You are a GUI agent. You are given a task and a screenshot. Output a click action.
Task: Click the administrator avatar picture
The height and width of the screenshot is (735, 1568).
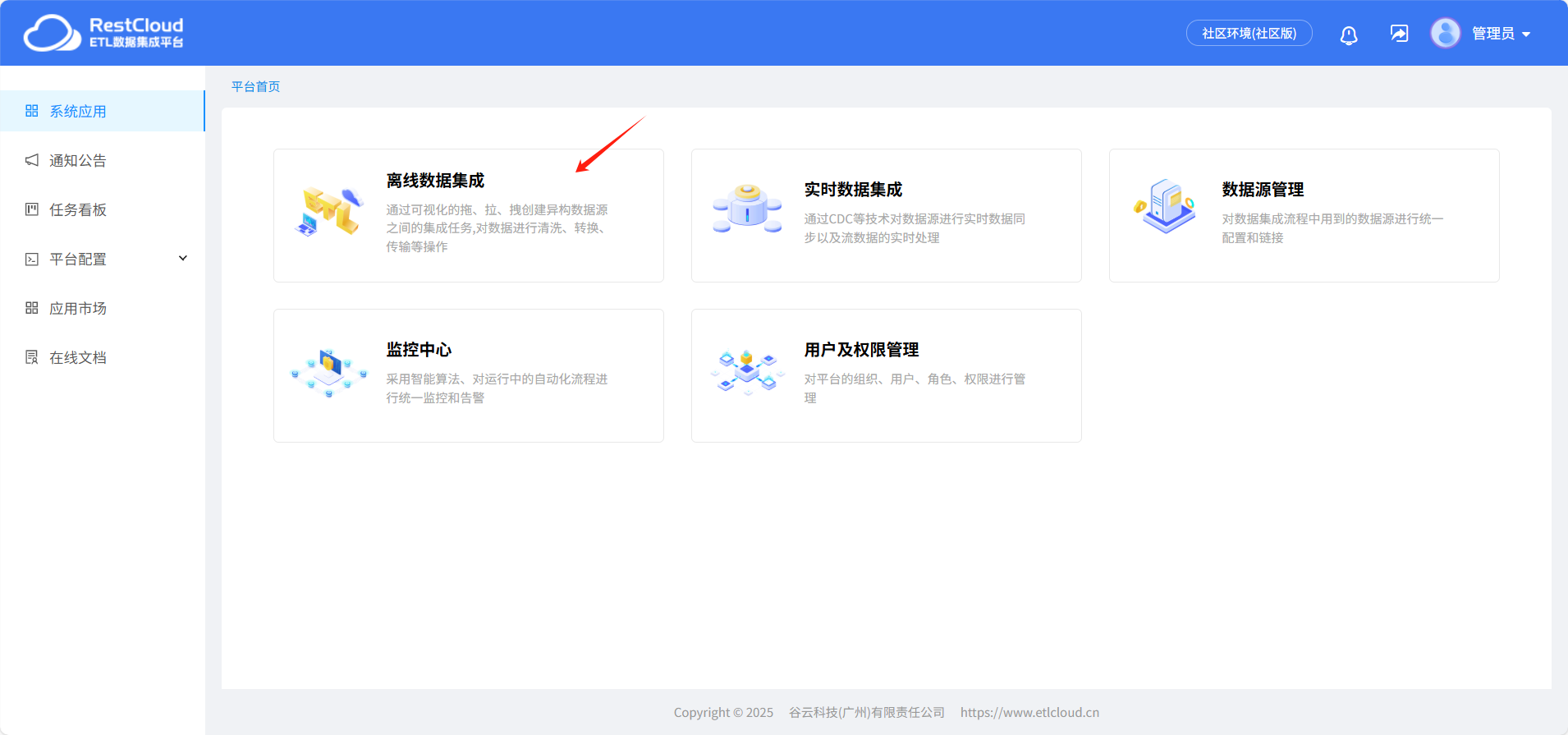1446,33
